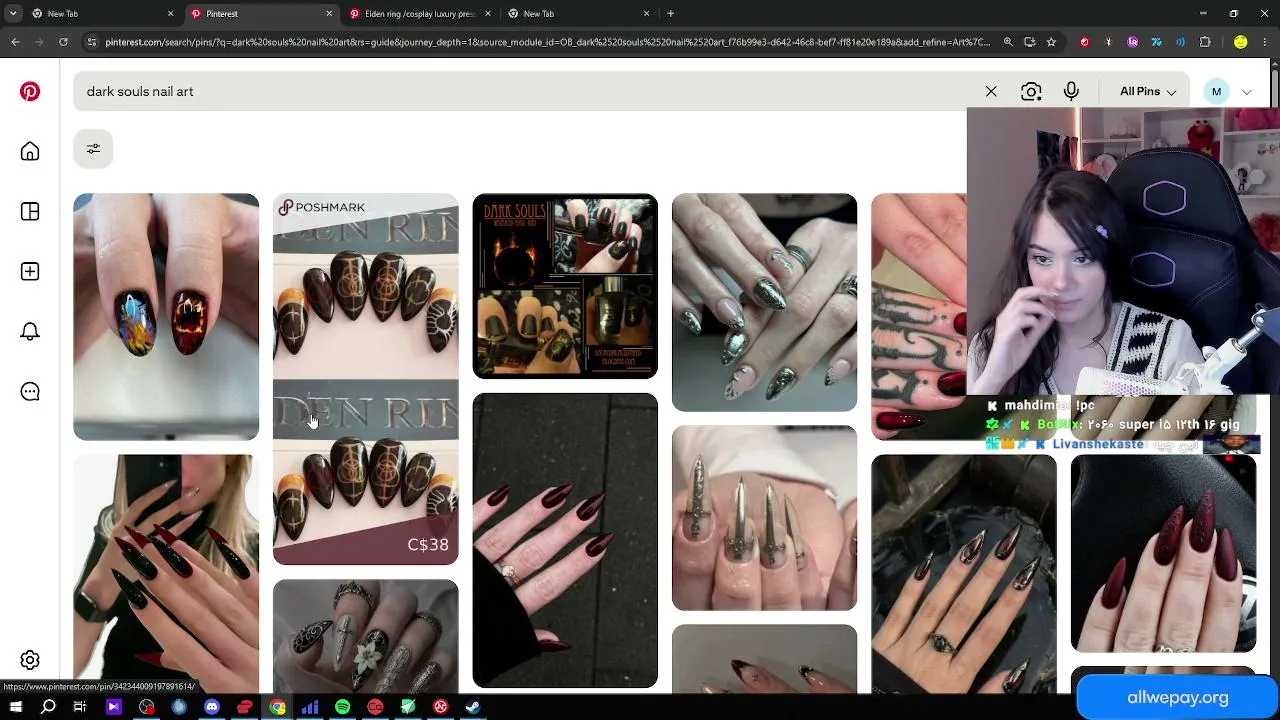Open the black and red long nails pin
The width and height of the screenshot is (1280, 720).
point(166,575)
